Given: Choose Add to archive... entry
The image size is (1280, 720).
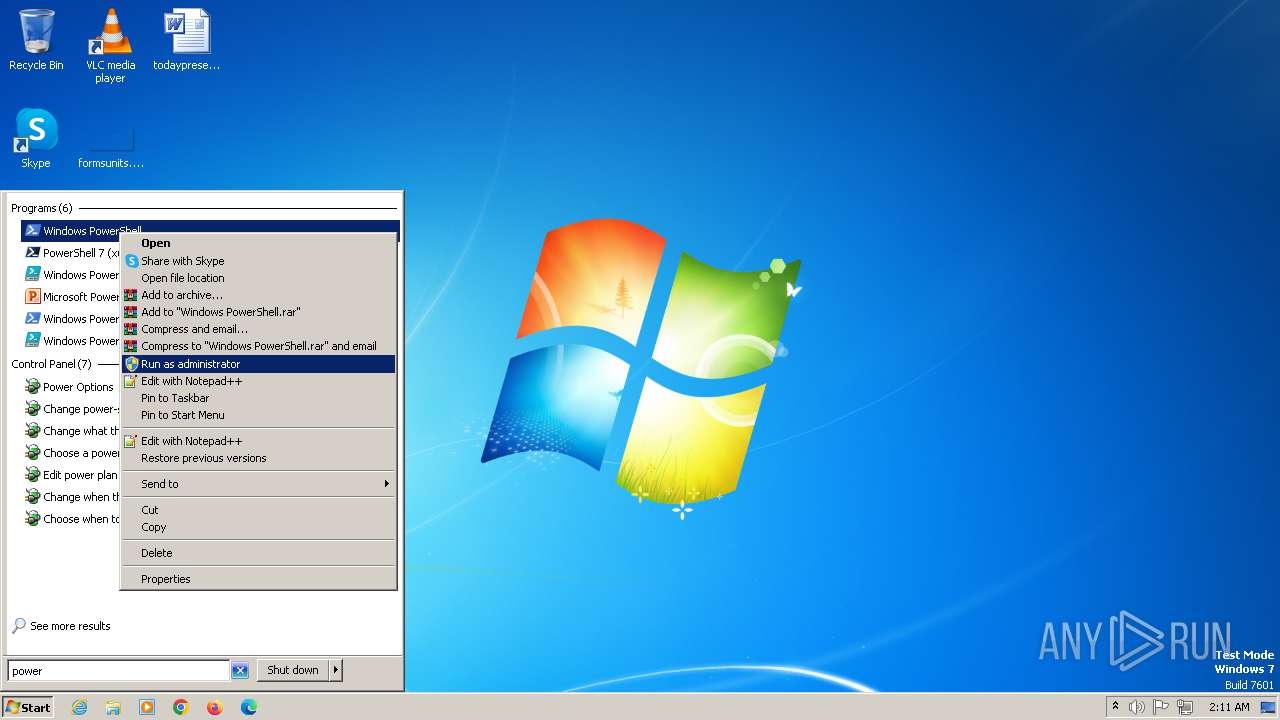Looking at the screenshot, I should tap(258, 295).
